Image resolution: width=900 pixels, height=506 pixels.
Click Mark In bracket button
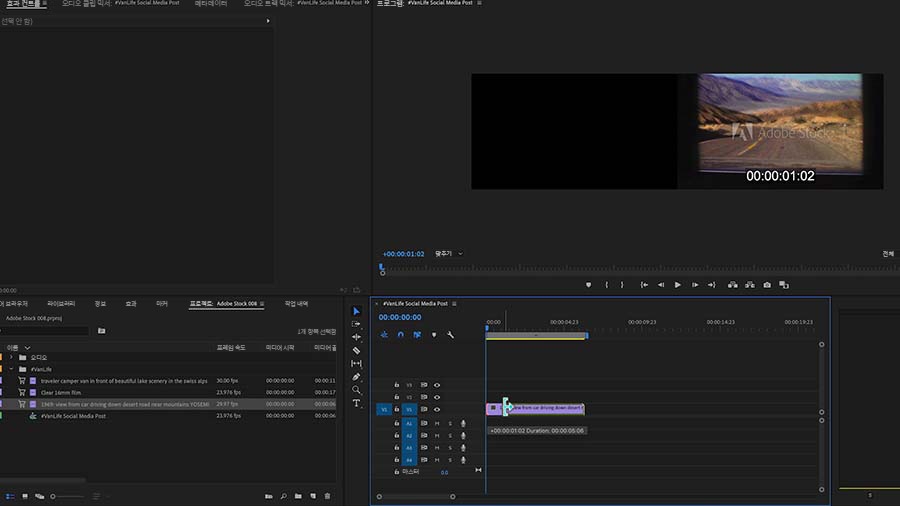point(607,285)
